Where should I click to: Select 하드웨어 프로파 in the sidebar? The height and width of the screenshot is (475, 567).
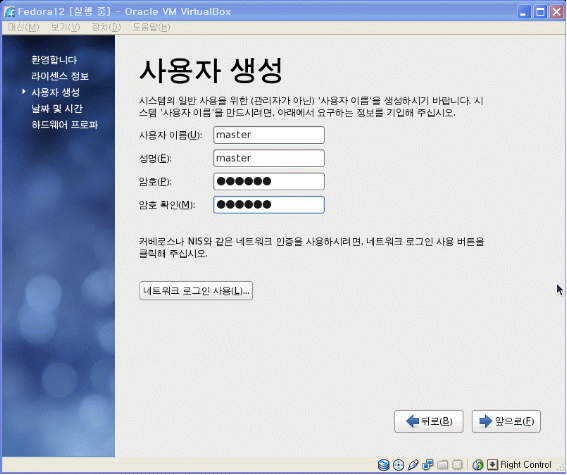pos(64,125)
